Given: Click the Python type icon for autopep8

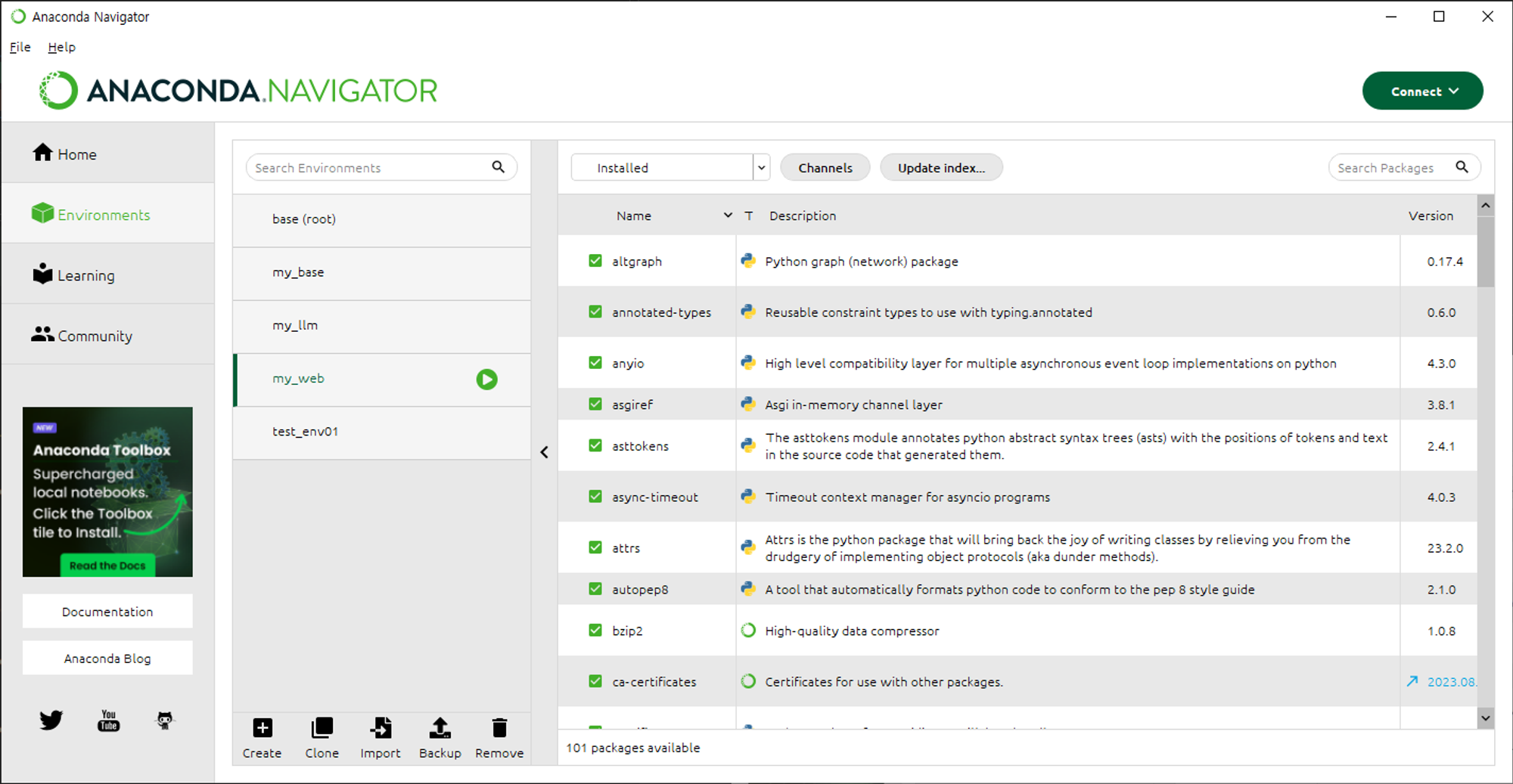Looking at the screenshot, I should click(748, 589).
